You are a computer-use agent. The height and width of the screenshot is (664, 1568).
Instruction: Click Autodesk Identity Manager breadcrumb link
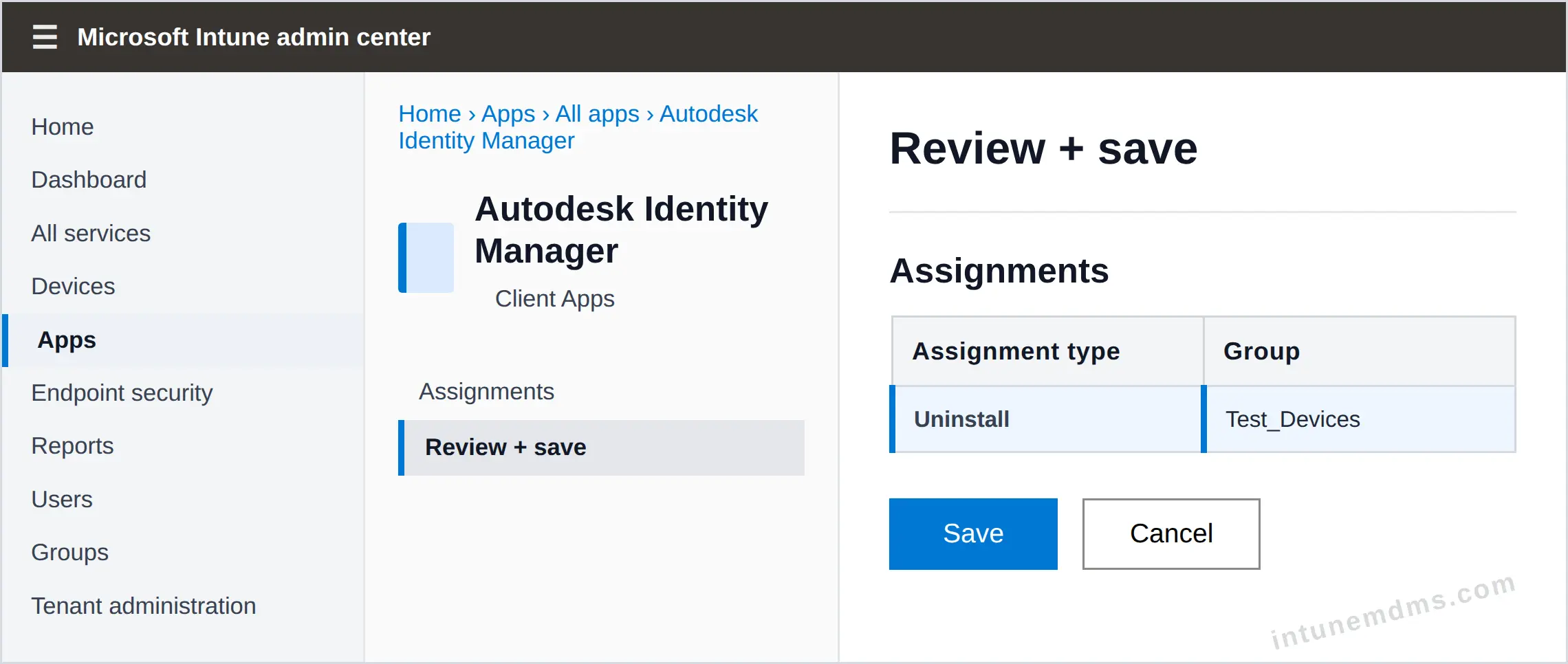[x=578, y=127]
